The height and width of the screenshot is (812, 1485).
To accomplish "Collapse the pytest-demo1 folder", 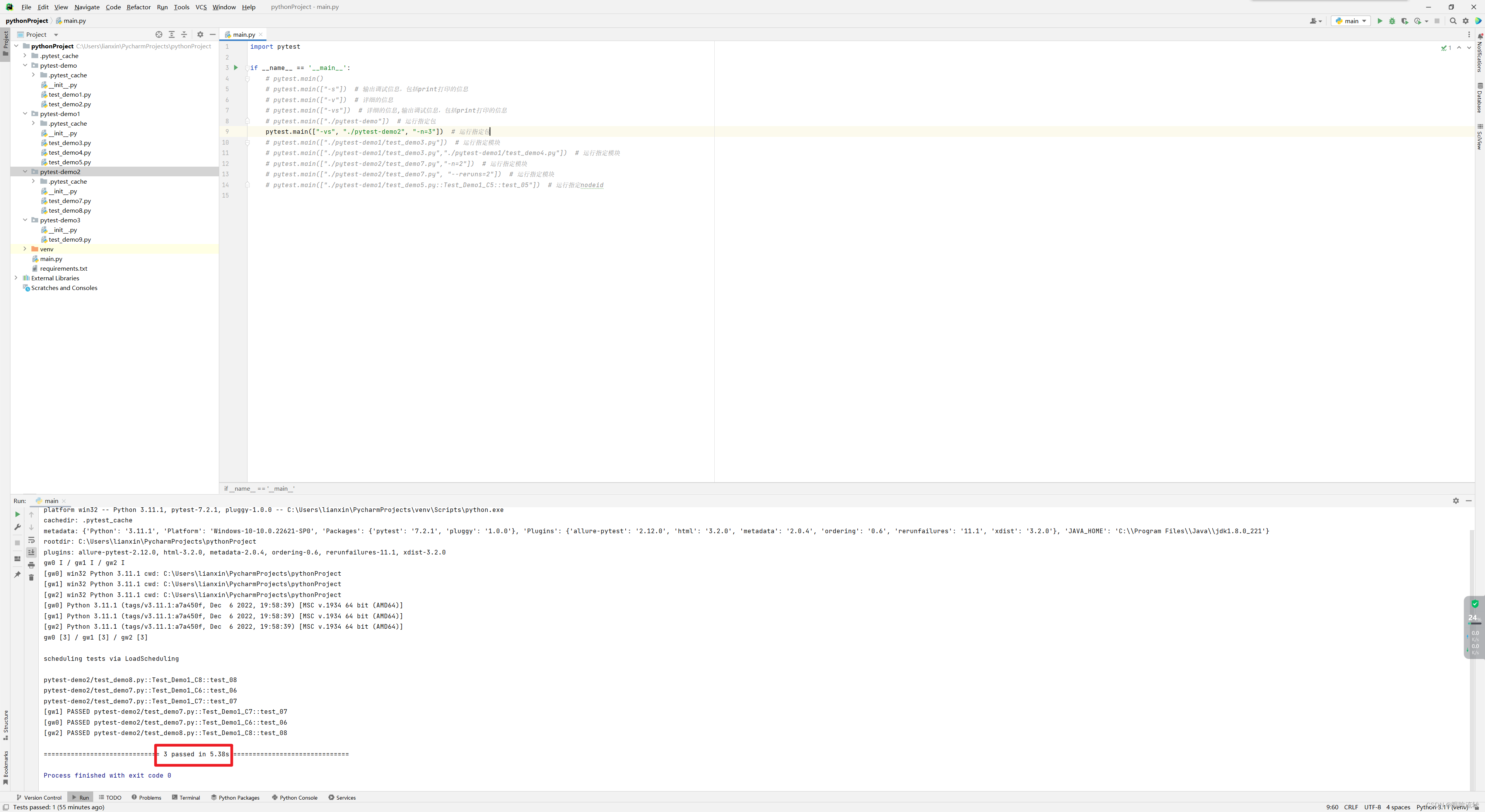I will point(26,114).
